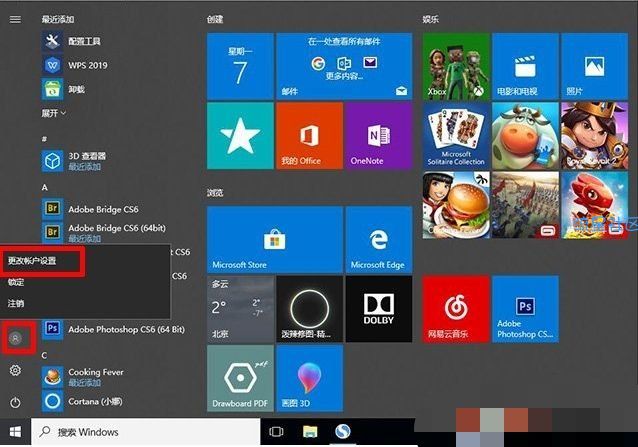Launch WPS 2019 from recently added
The image size is (638, 447).
[x=87, y=65]
